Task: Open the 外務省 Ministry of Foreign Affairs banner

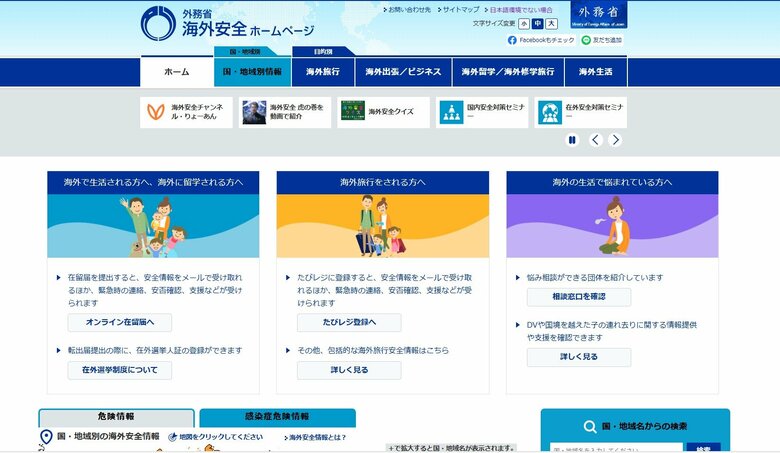Action: 598,15
